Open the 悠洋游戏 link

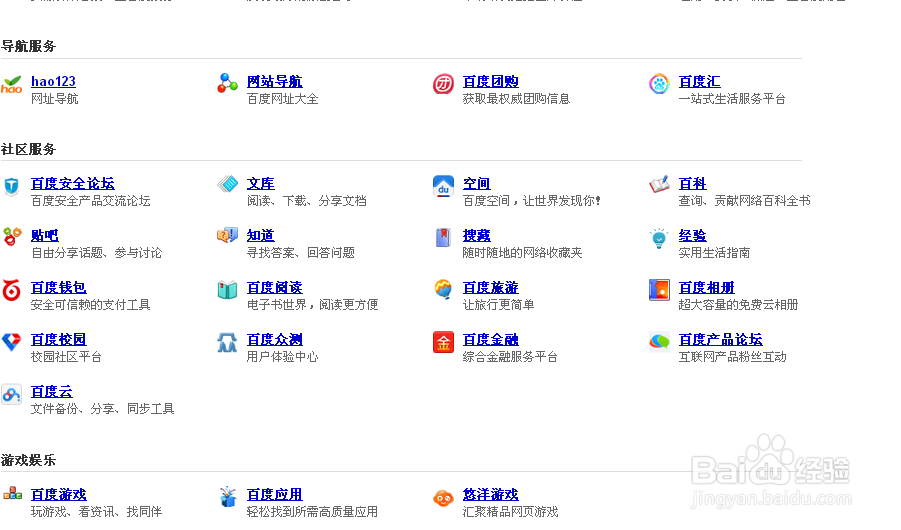point(490,494)
